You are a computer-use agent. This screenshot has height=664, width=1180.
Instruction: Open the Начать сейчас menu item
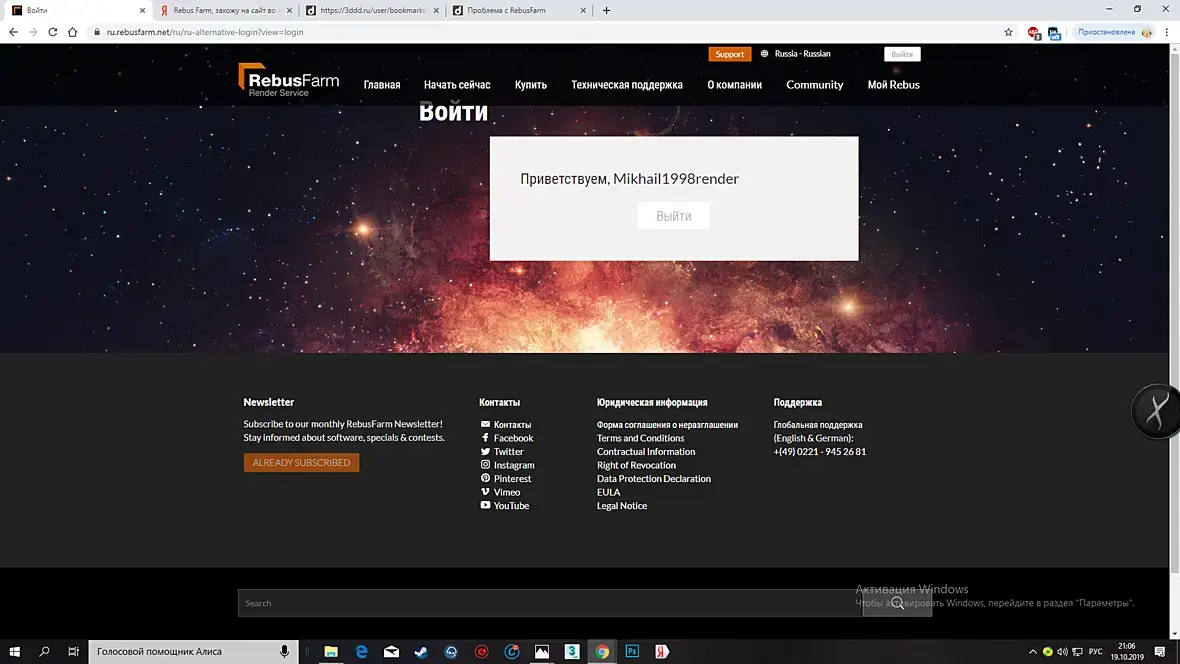(x=457, y=85)
